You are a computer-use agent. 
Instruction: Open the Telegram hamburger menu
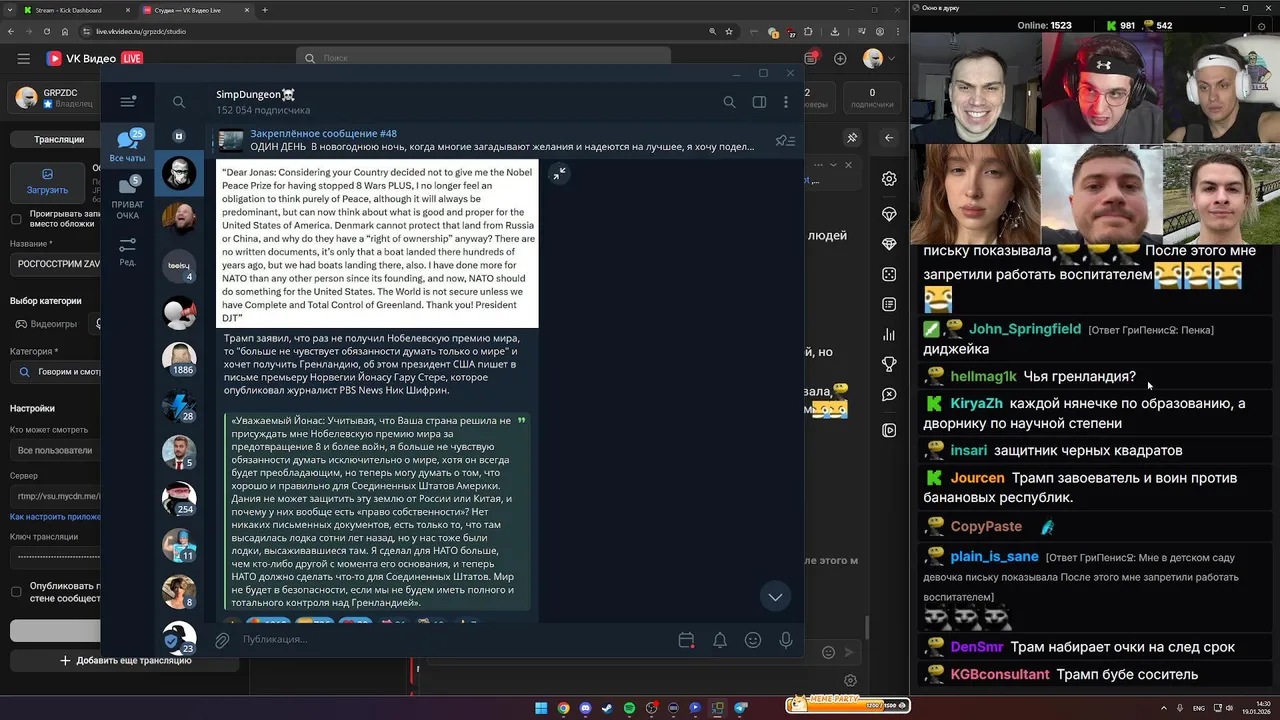128,101
